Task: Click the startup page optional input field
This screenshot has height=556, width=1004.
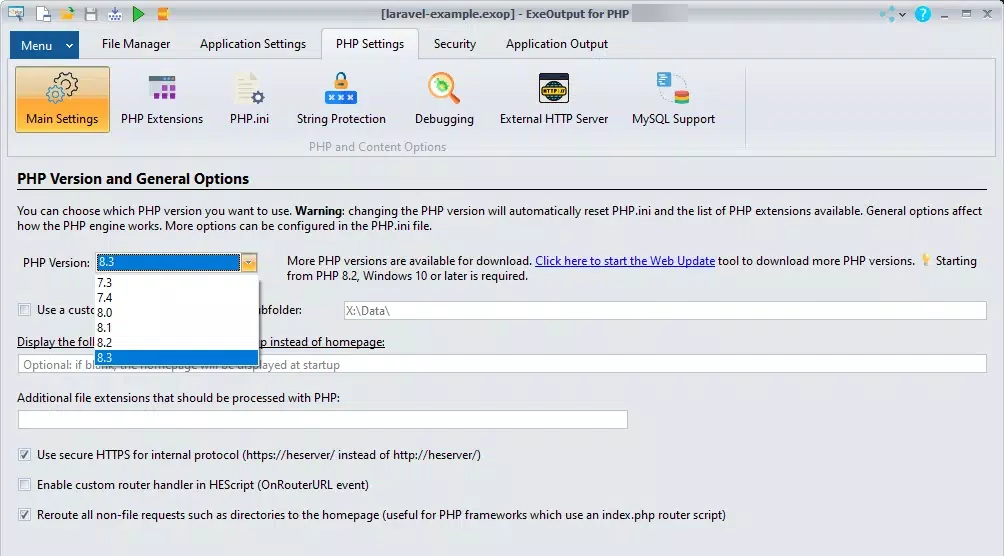Action: pyautogui.click(x=502, y=364)
